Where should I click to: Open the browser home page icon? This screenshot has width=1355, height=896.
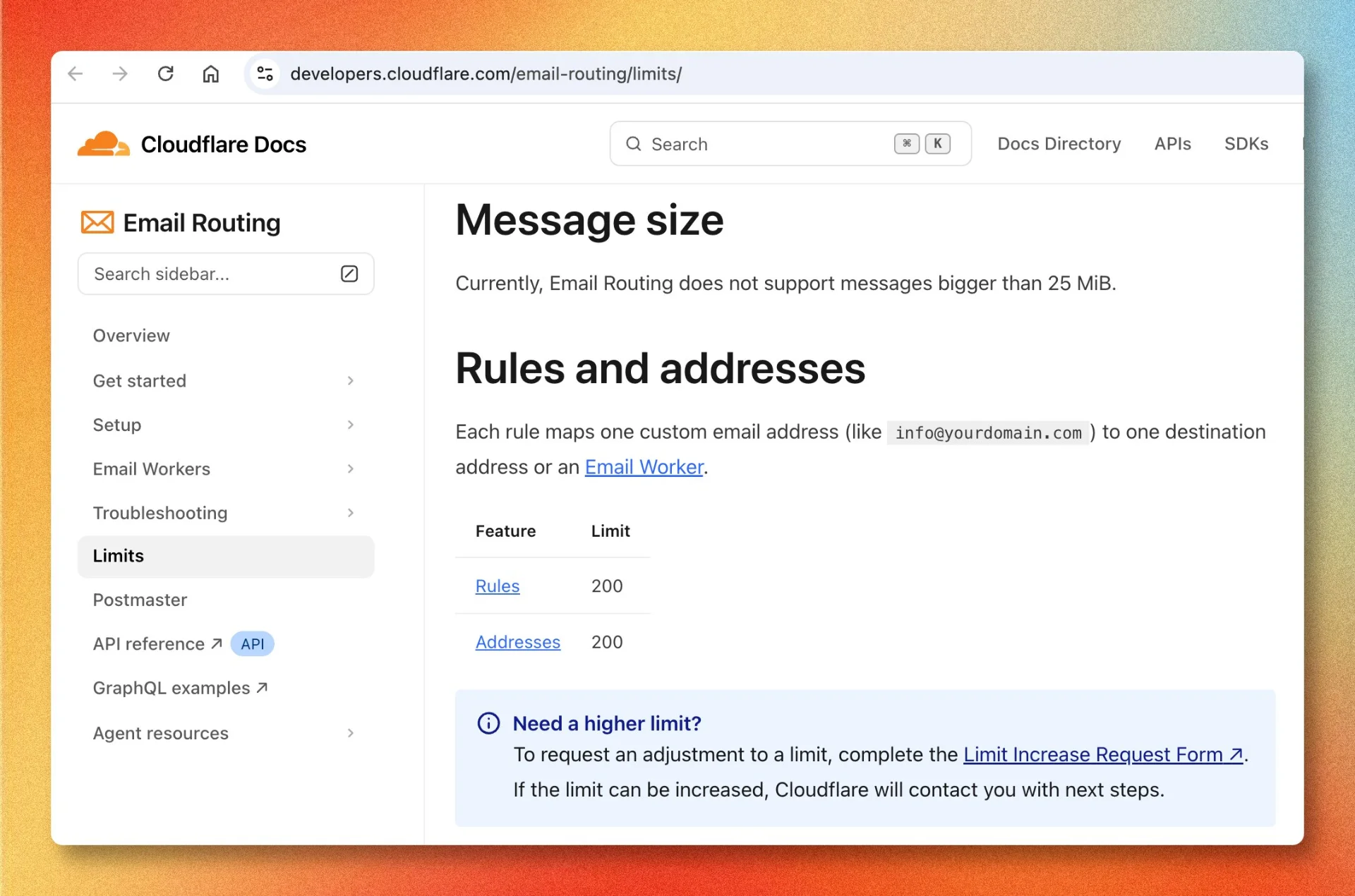[211, 73]
